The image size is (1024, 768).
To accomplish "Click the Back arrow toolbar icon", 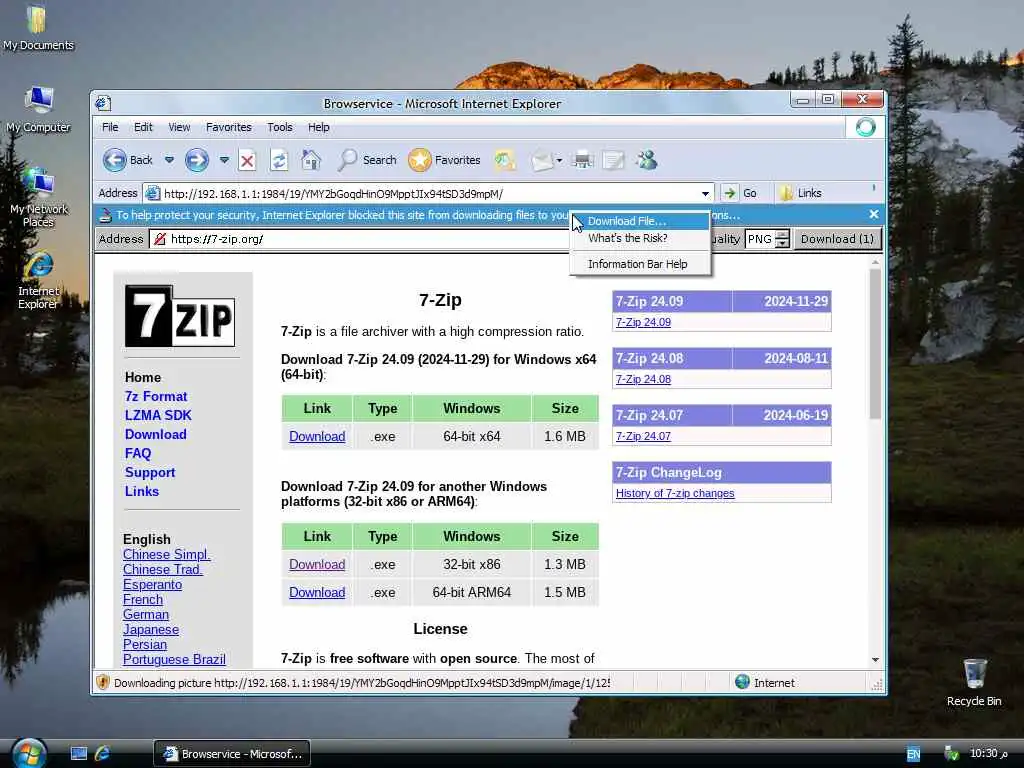I will click(115, 160).
